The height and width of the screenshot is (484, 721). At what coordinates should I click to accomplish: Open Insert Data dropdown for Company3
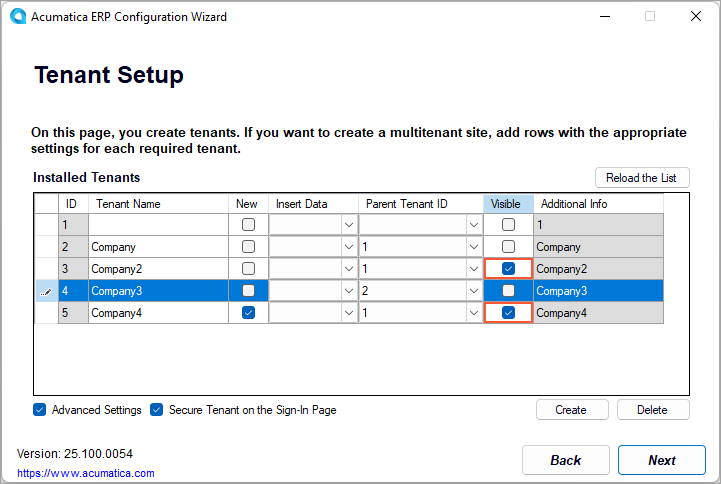(349, 291)
